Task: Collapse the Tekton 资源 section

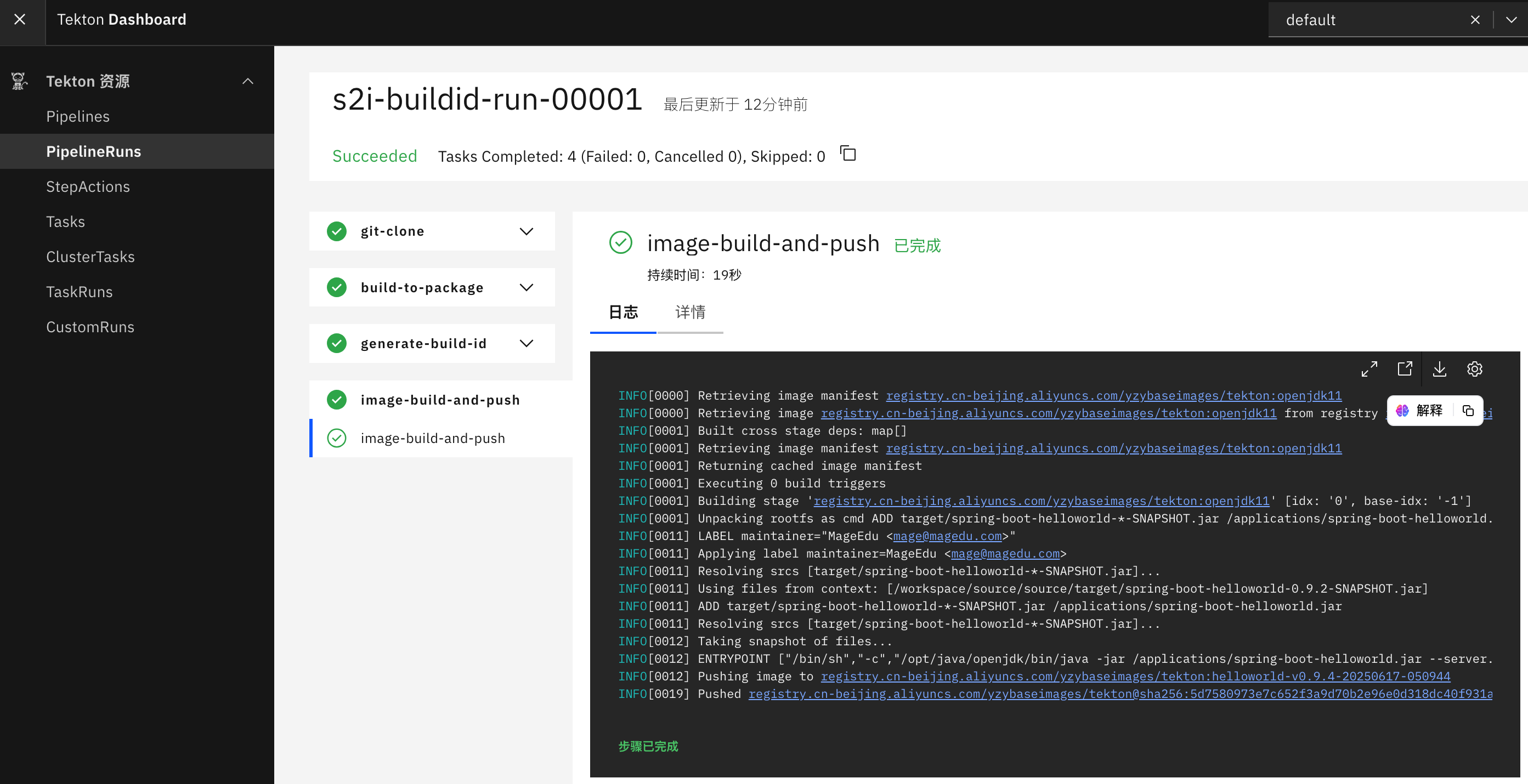Action: [248, 81]
